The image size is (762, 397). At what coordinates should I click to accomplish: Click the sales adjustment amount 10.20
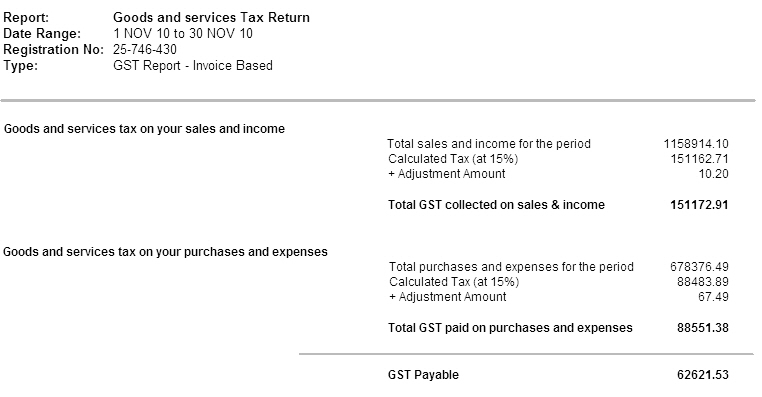tap(713, 174)
